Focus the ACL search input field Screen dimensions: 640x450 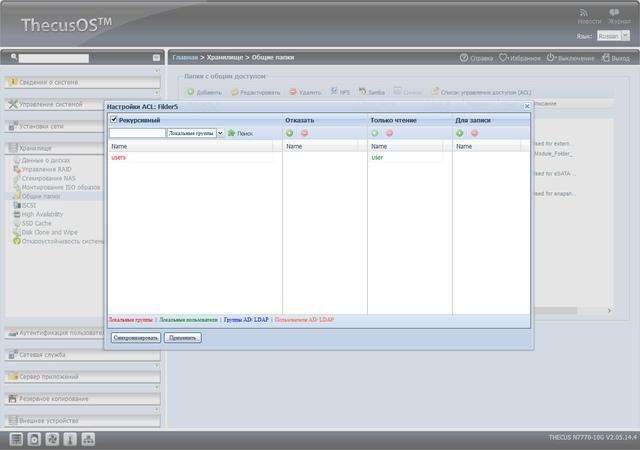tap(137, 133)
